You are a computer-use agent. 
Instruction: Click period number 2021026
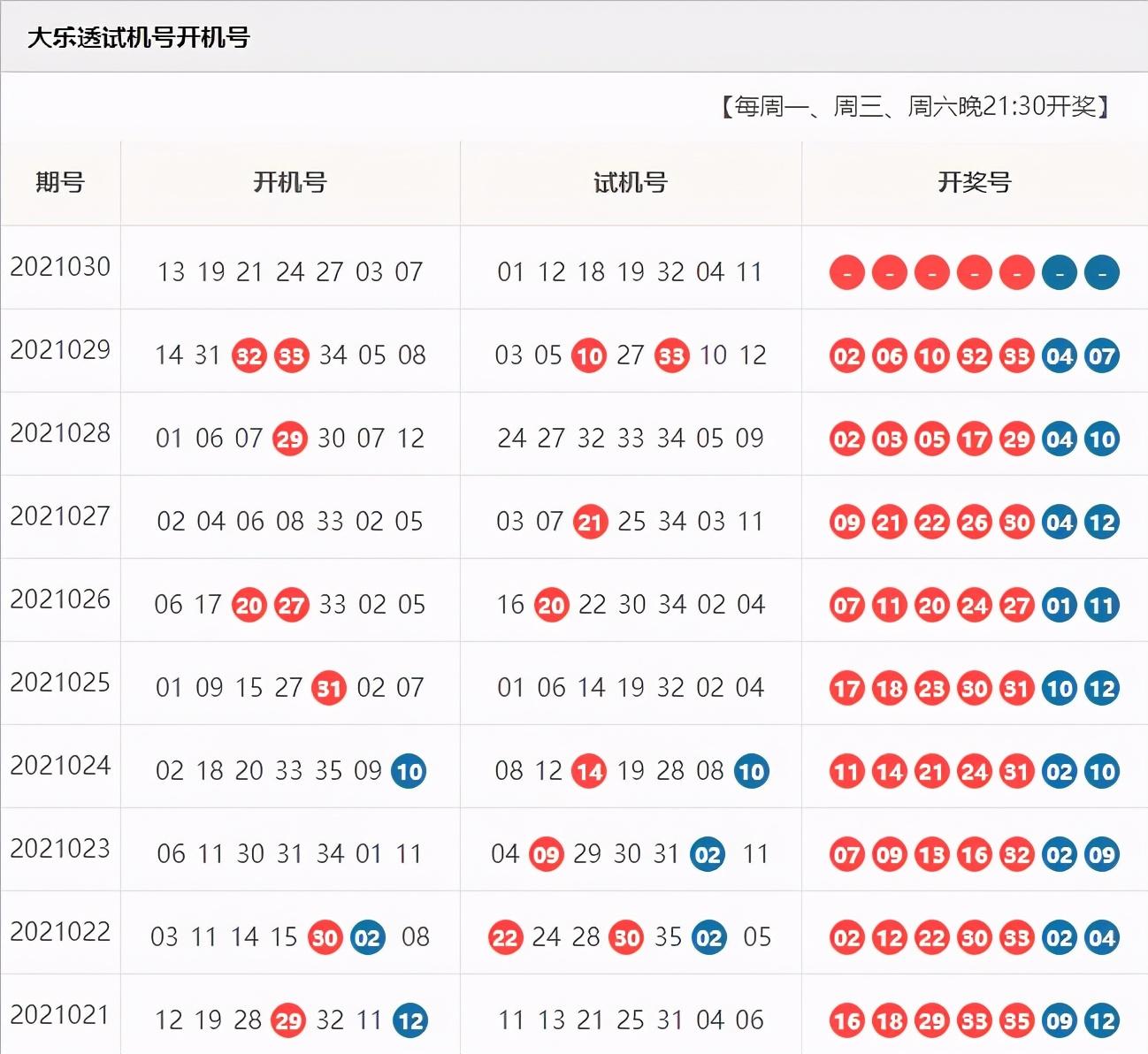coord(60,599)
